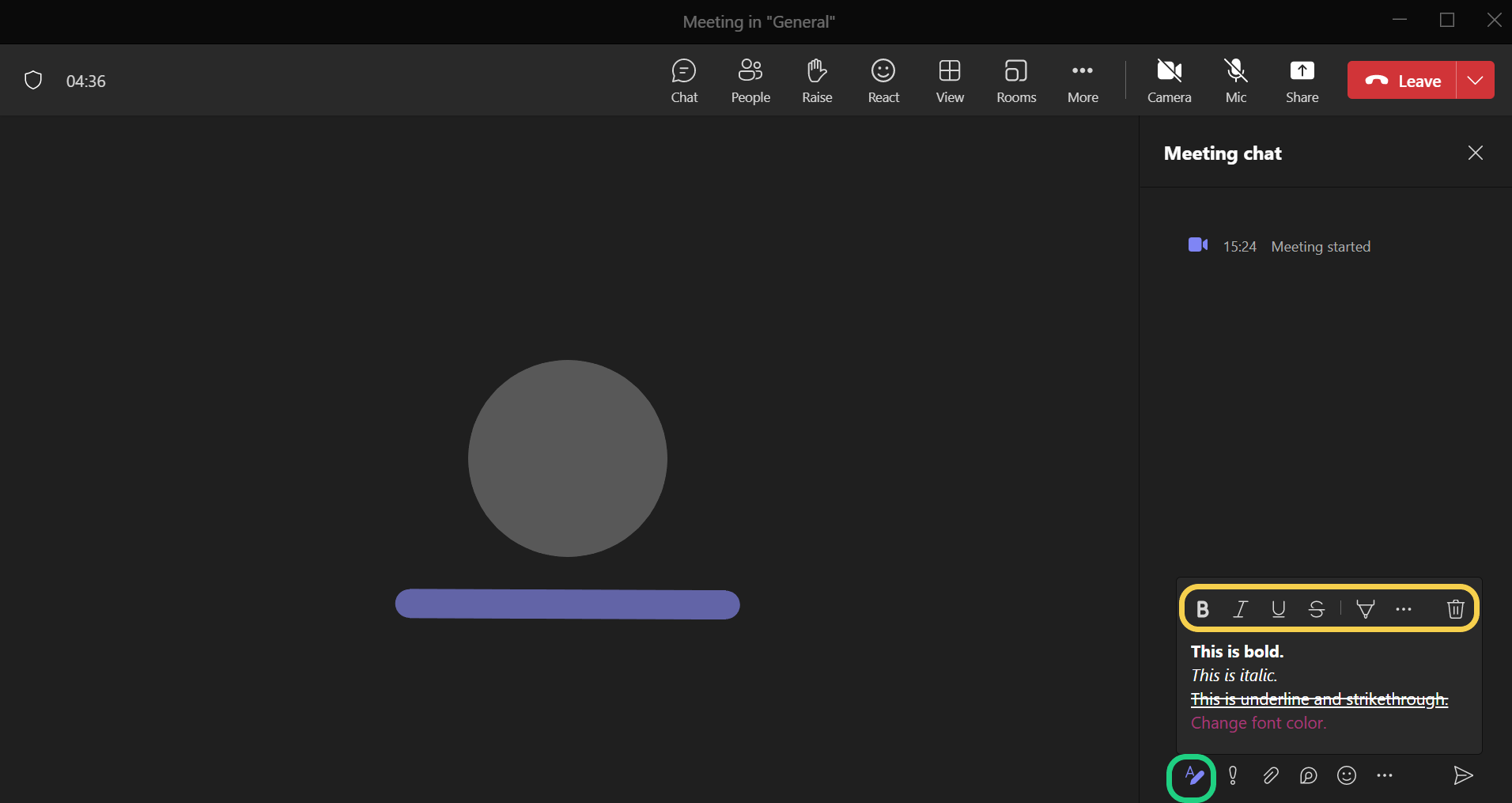The width and height of the screenshot is (1512, 803).
Task: Open breakout Rooms
Action: click(x=1015, y=81)
